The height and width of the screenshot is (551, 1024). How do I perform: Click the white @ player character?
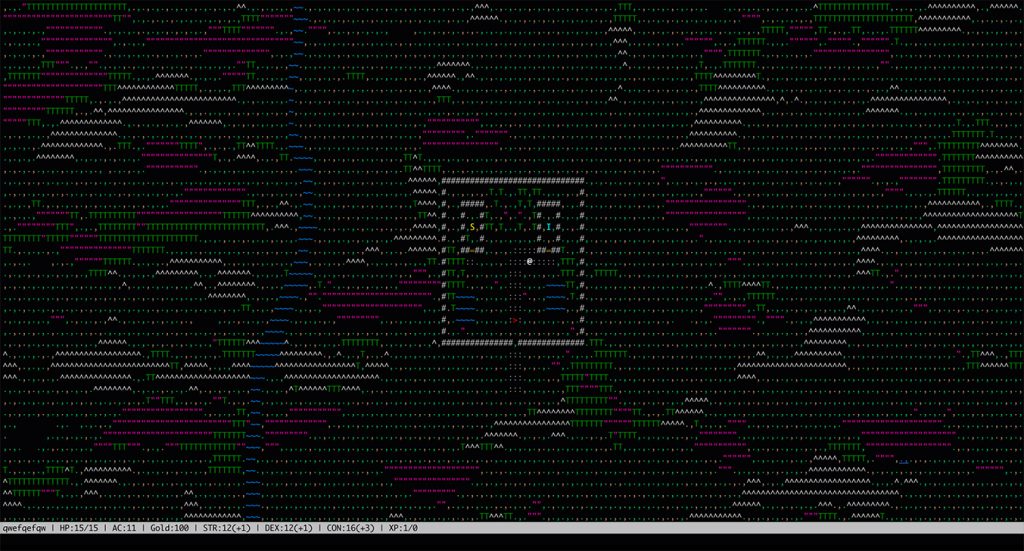(529, 261)
